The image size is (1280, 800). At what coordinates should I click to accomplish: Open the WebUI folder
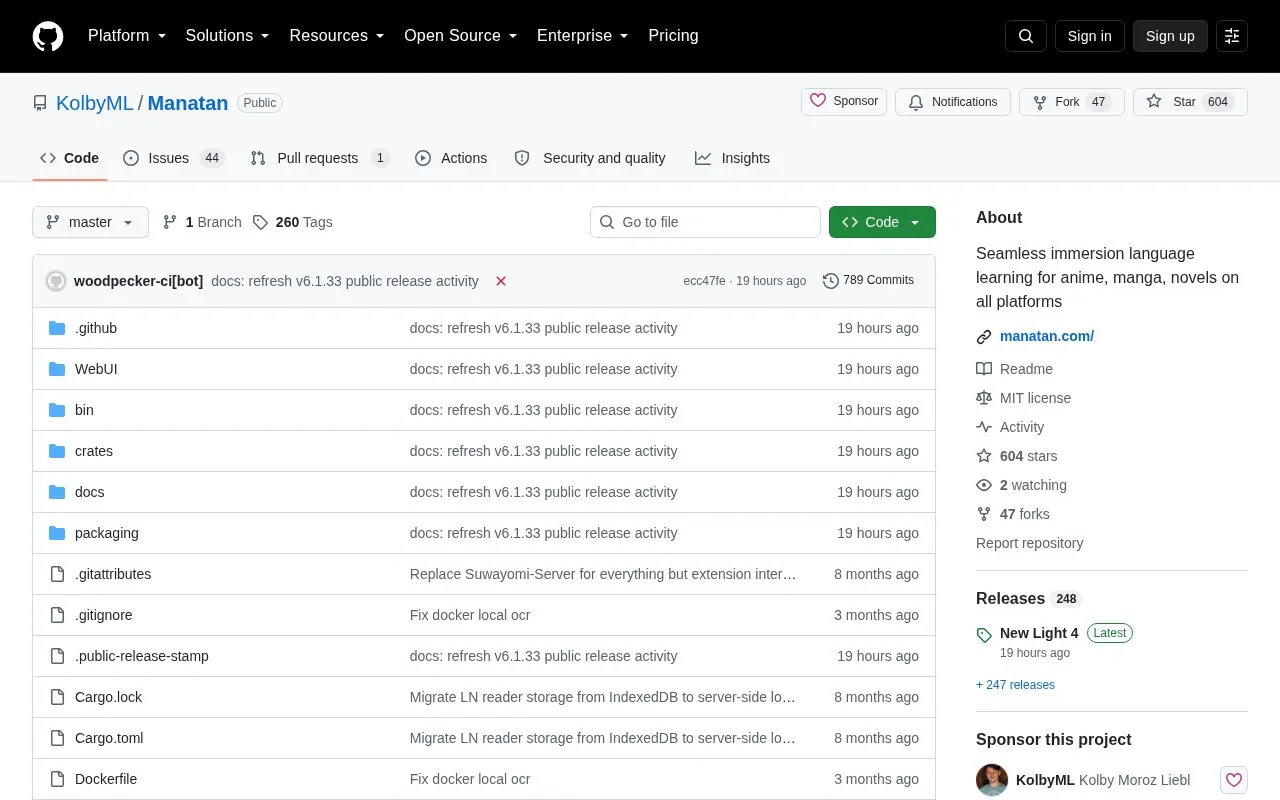pos(96,369)
